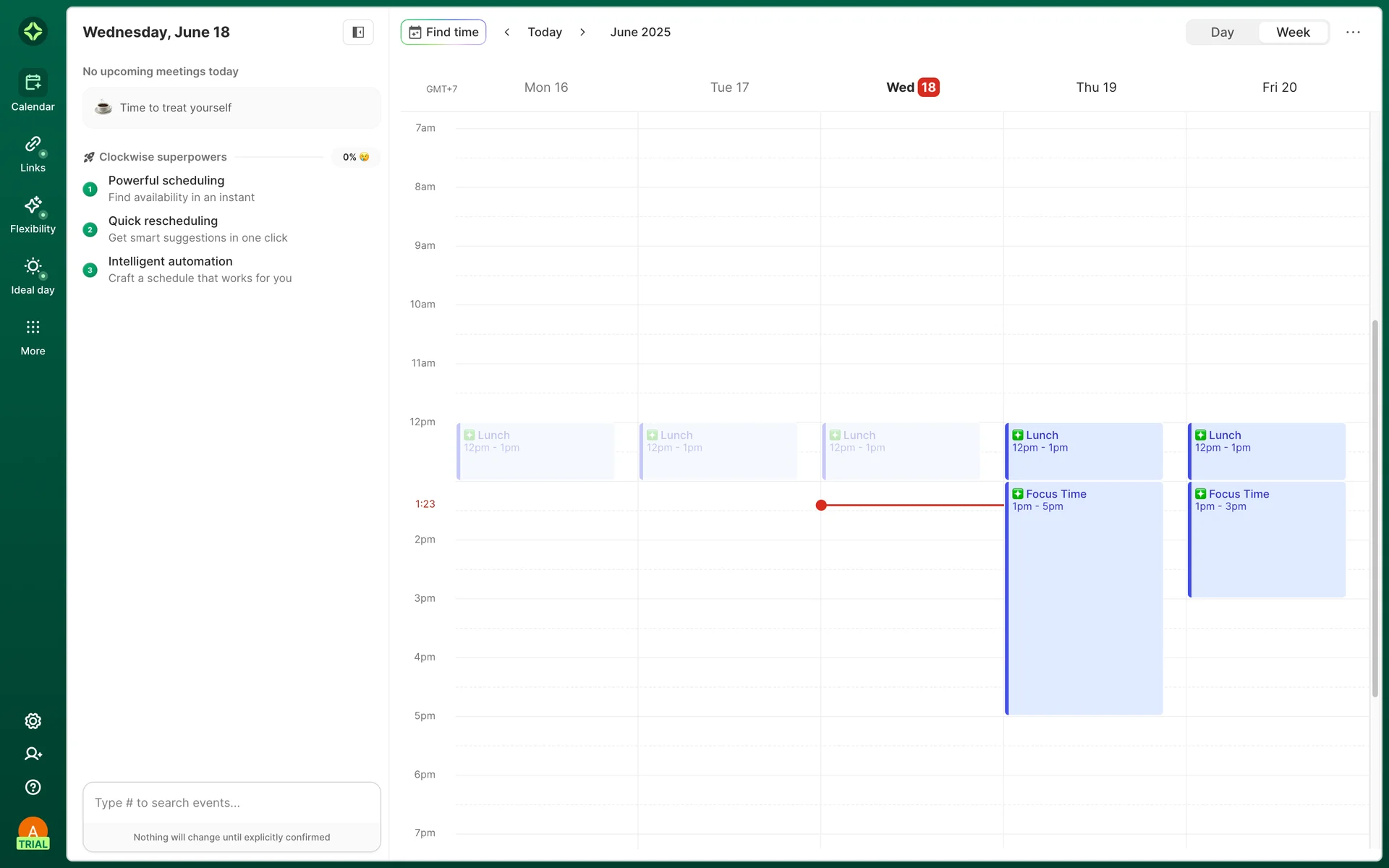Open the help question mark icon

click(x=33, y=787)
